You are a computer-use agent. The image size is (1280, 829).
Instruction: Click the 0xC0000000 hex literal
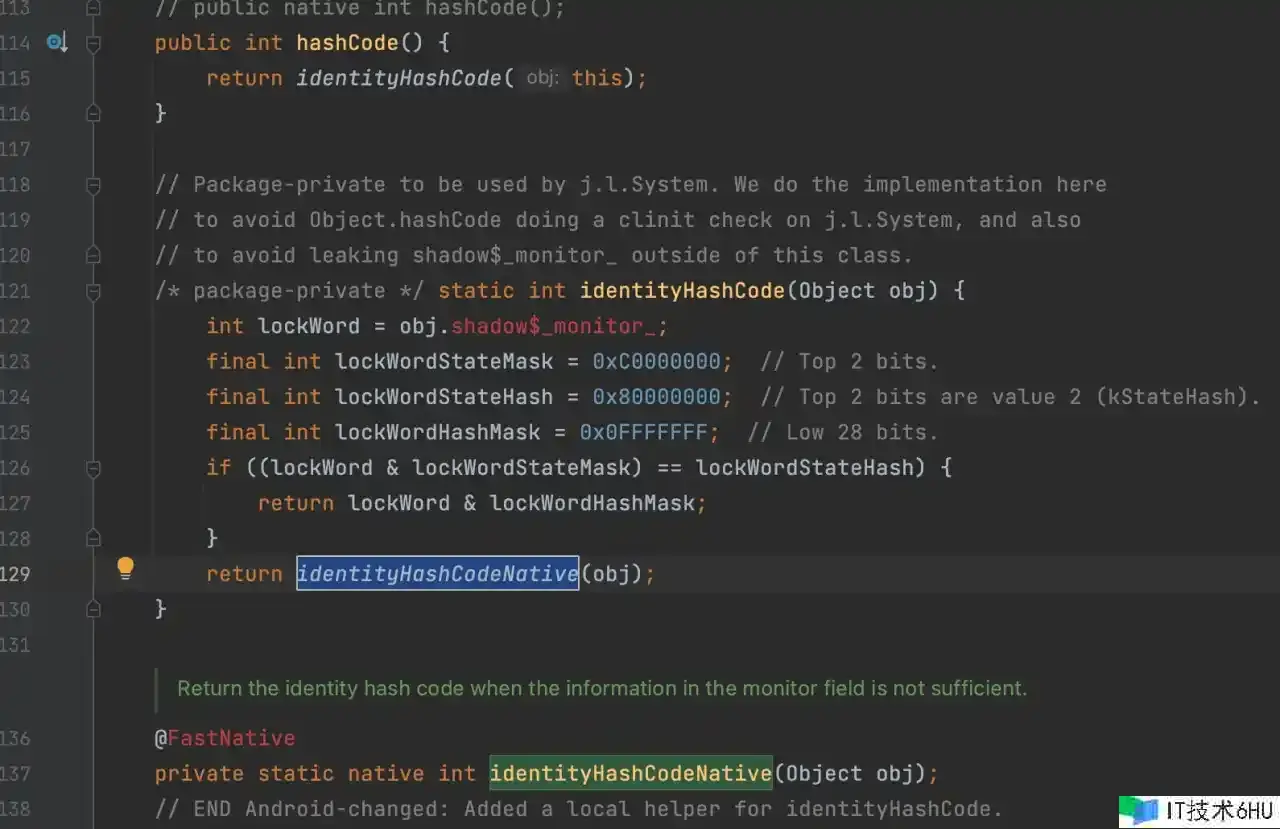pyautogui.click(x=662, y=361)
